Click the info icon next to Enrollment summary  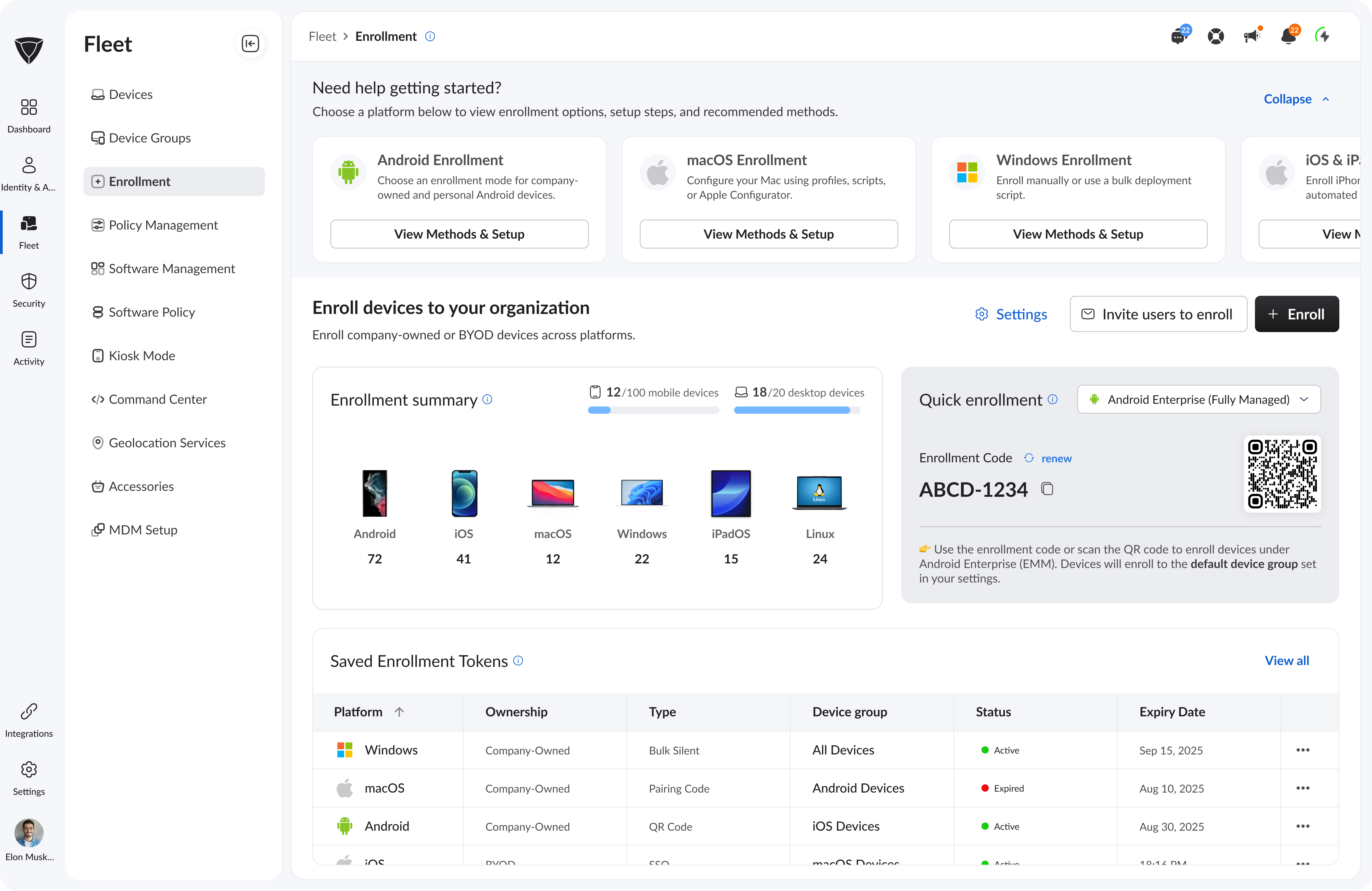pyautogui.click(x=487, y=399)
